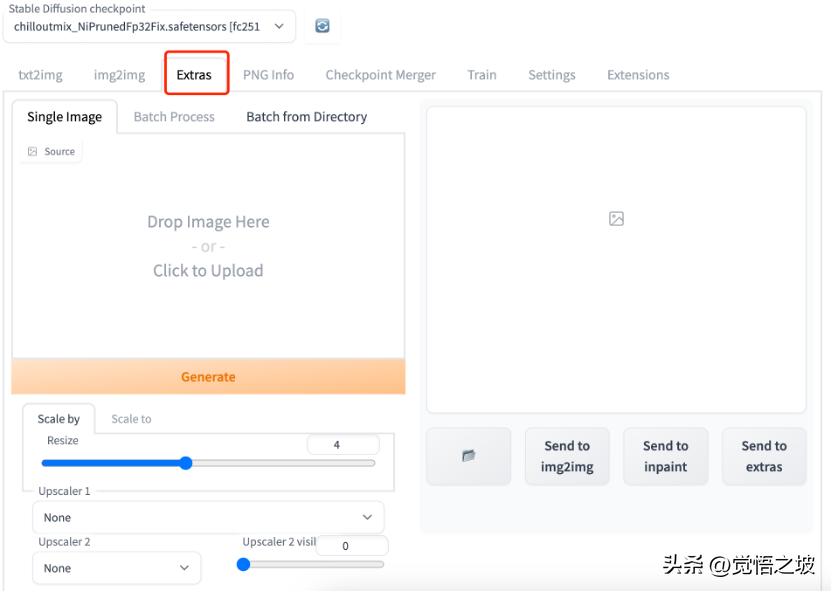
Task: Open the img2img tab
Action: (x=119, y=75)
